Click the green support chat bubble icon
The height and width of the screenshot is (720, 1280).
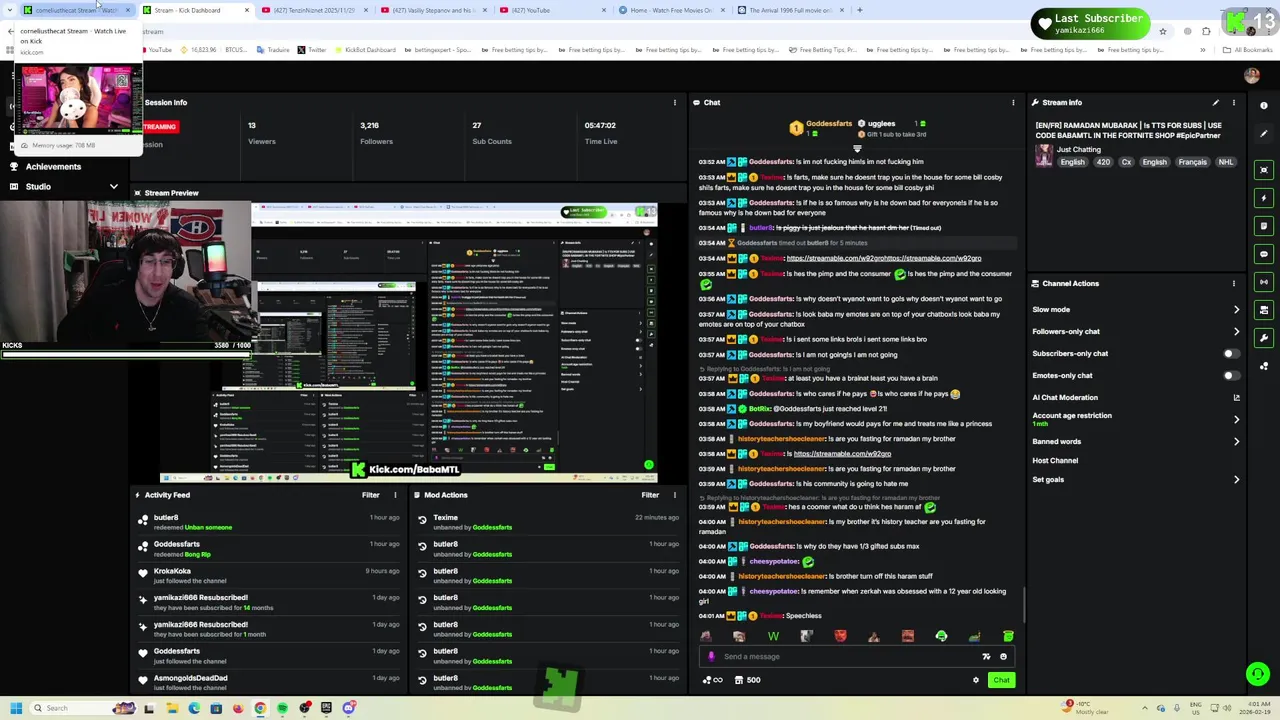(x=1257, y=675)
